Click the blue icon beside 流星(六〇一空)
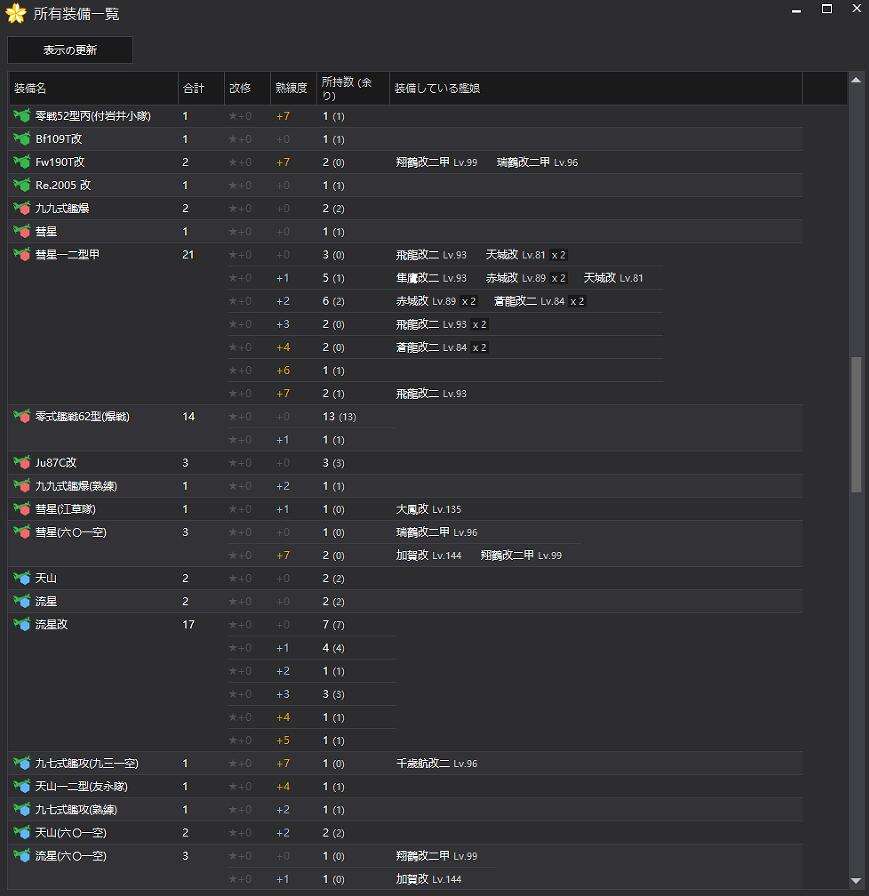869x896 pixels. [22, 856]
